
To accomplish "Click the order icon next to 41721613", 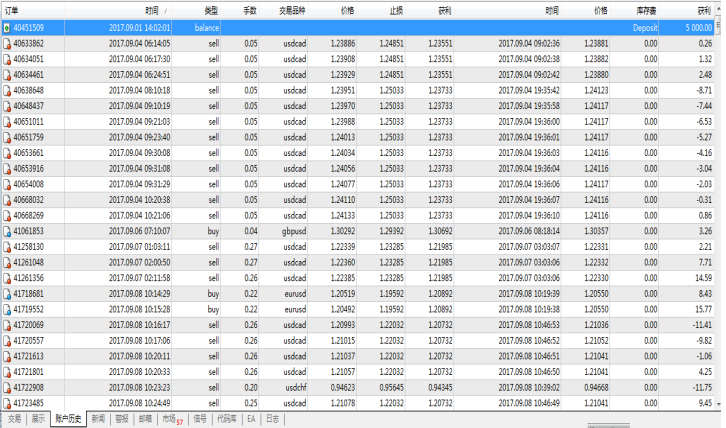I will (7, 357).
